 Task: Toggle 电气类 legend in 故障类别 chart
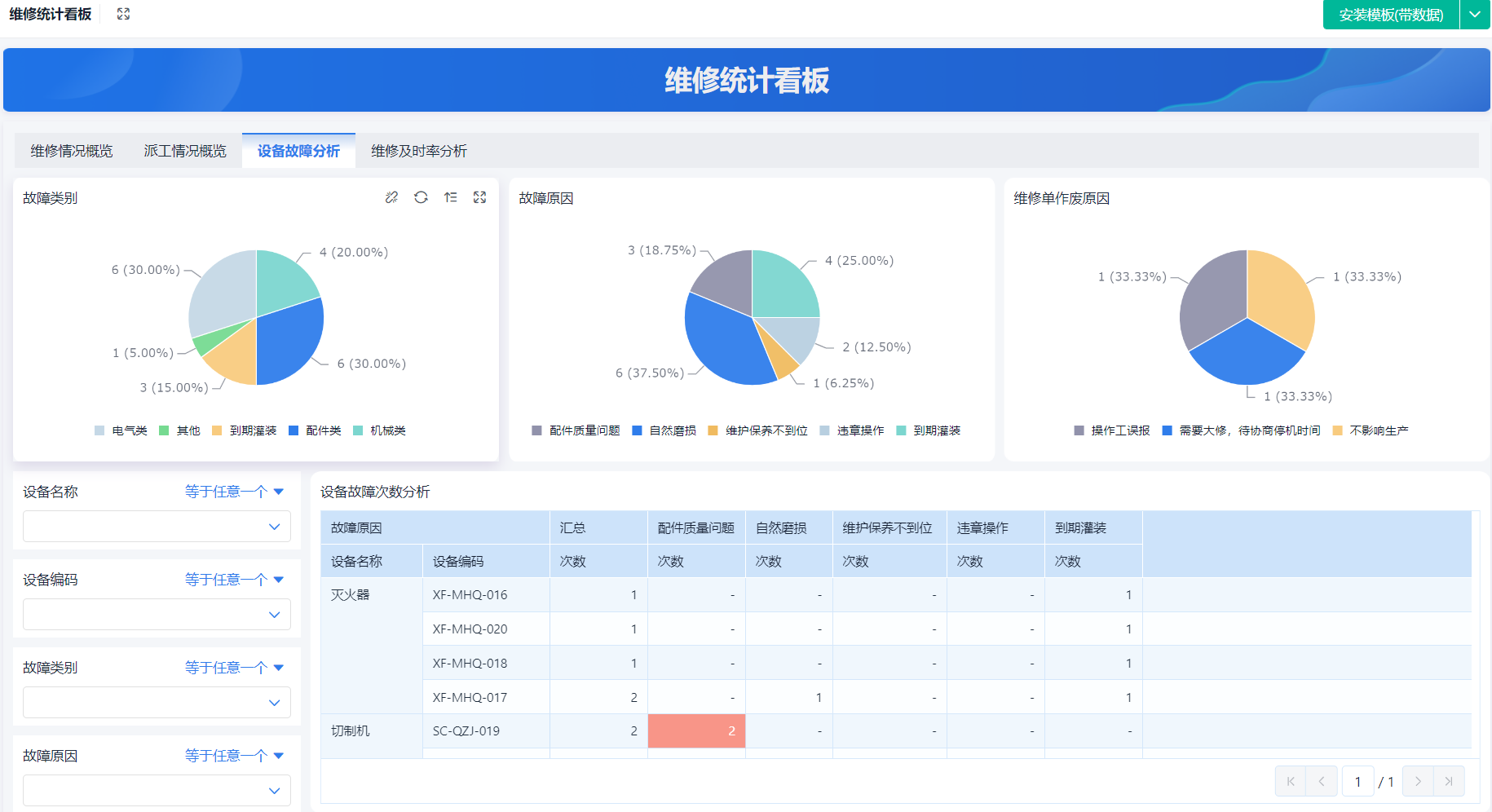coord(121,430)
